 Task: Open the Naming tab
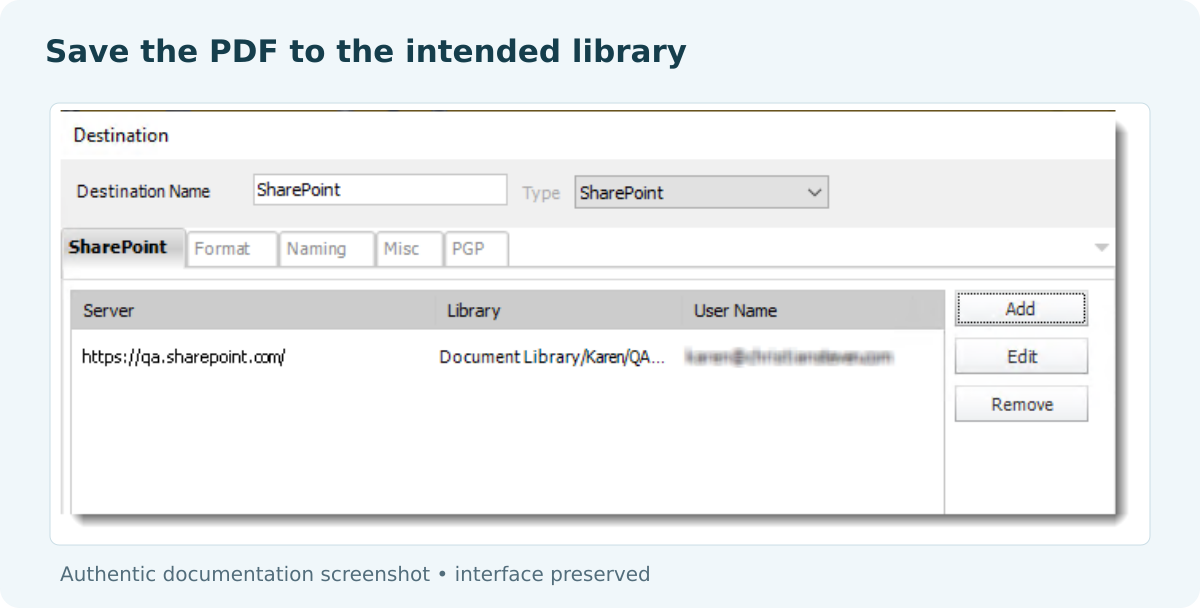click(327, 249)
